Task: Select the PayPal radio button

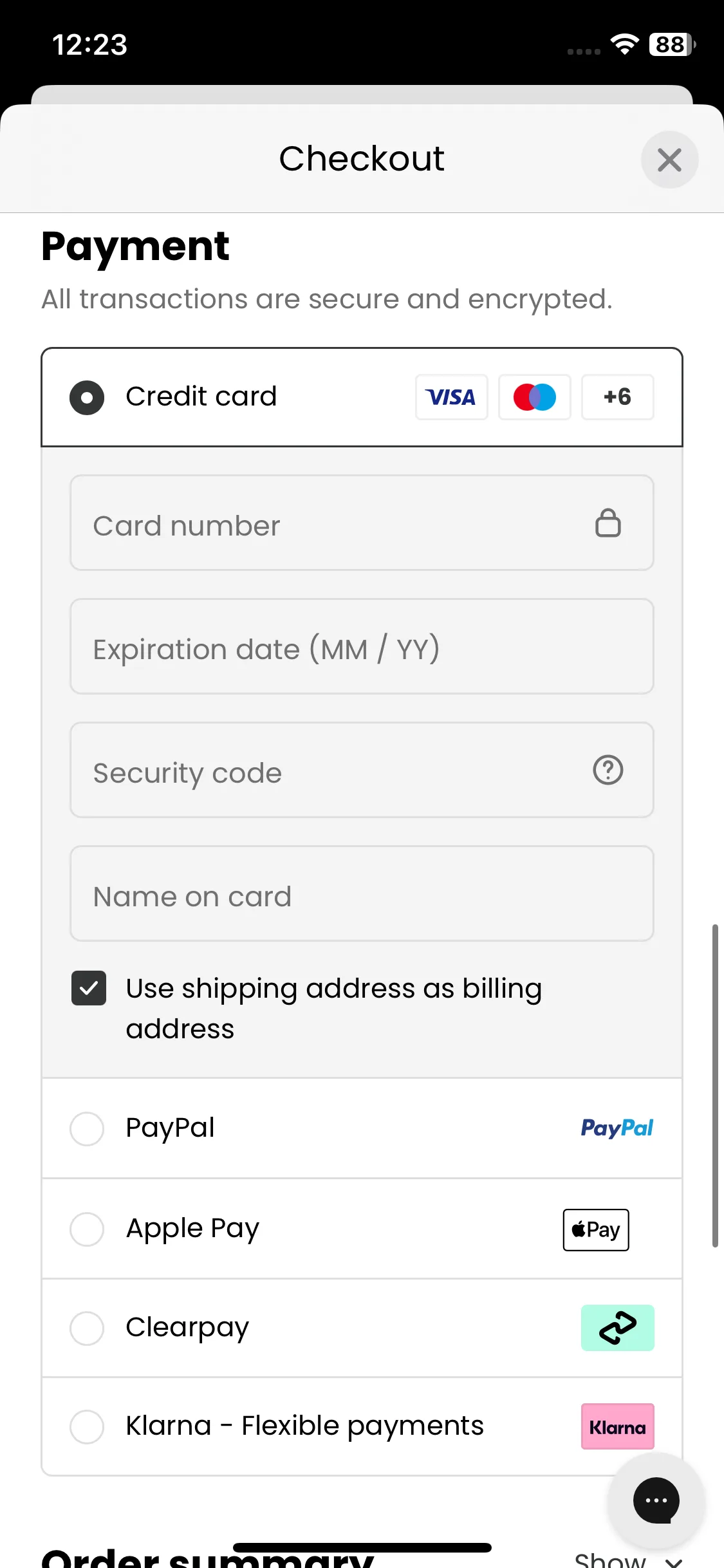Action: click(87, 1128)
